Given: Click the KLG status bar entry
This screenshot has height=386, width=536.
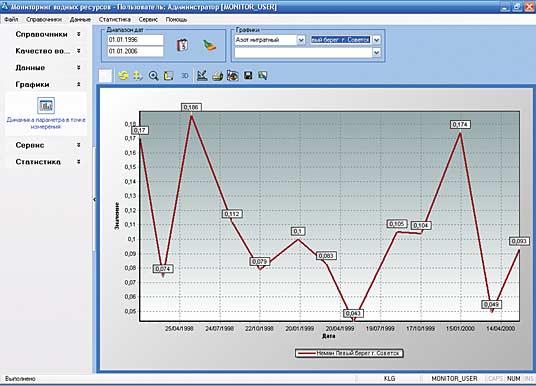Looking at the screenshot, I should 389,378.
